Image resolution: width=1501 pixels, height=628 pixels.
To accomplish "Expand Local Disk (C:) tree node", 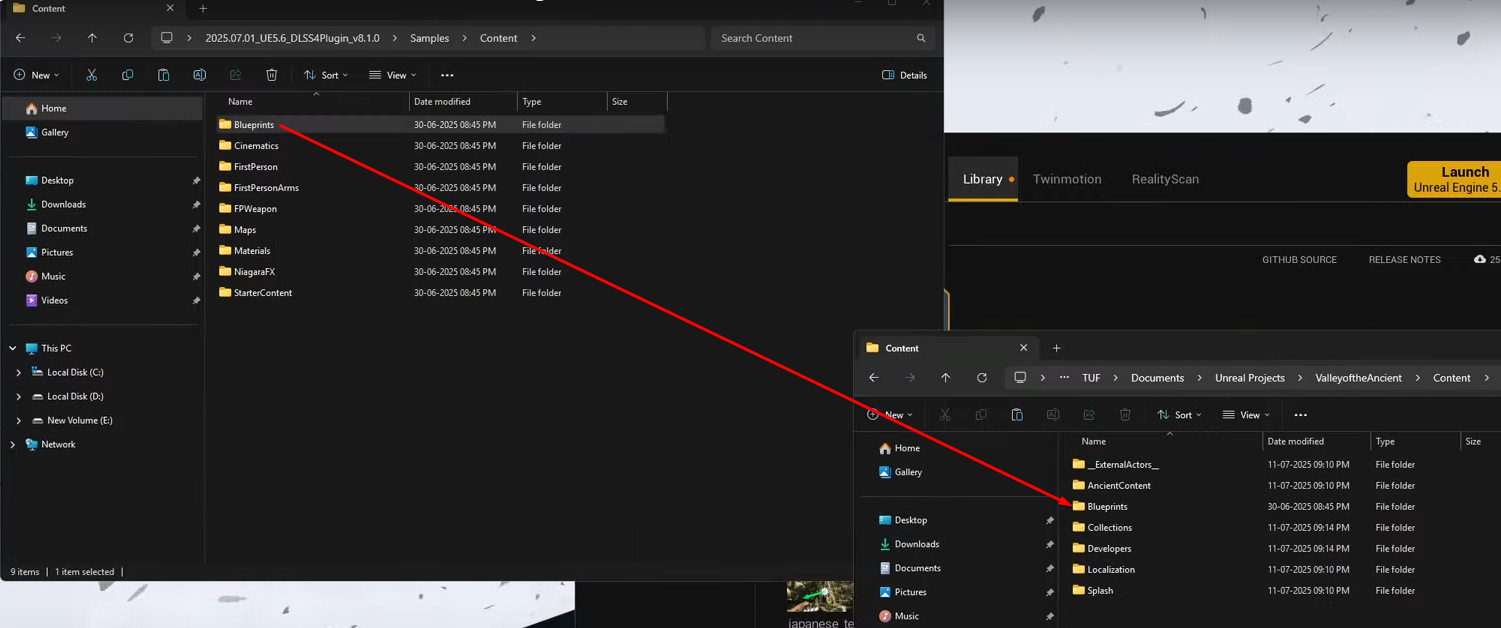I will (18, 372).
